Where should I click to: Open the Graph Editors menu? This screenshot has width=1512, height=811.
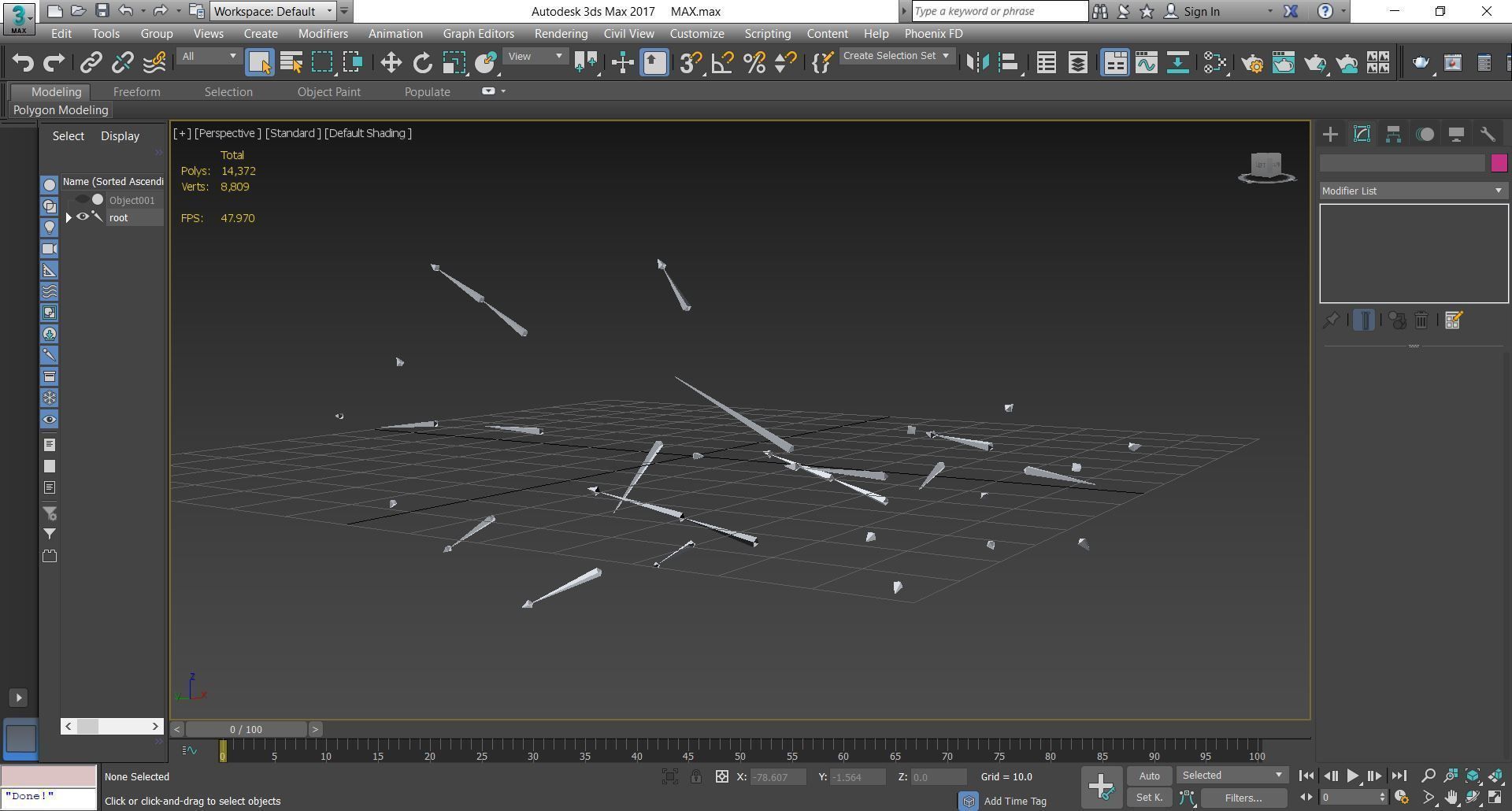click(478, 34)
